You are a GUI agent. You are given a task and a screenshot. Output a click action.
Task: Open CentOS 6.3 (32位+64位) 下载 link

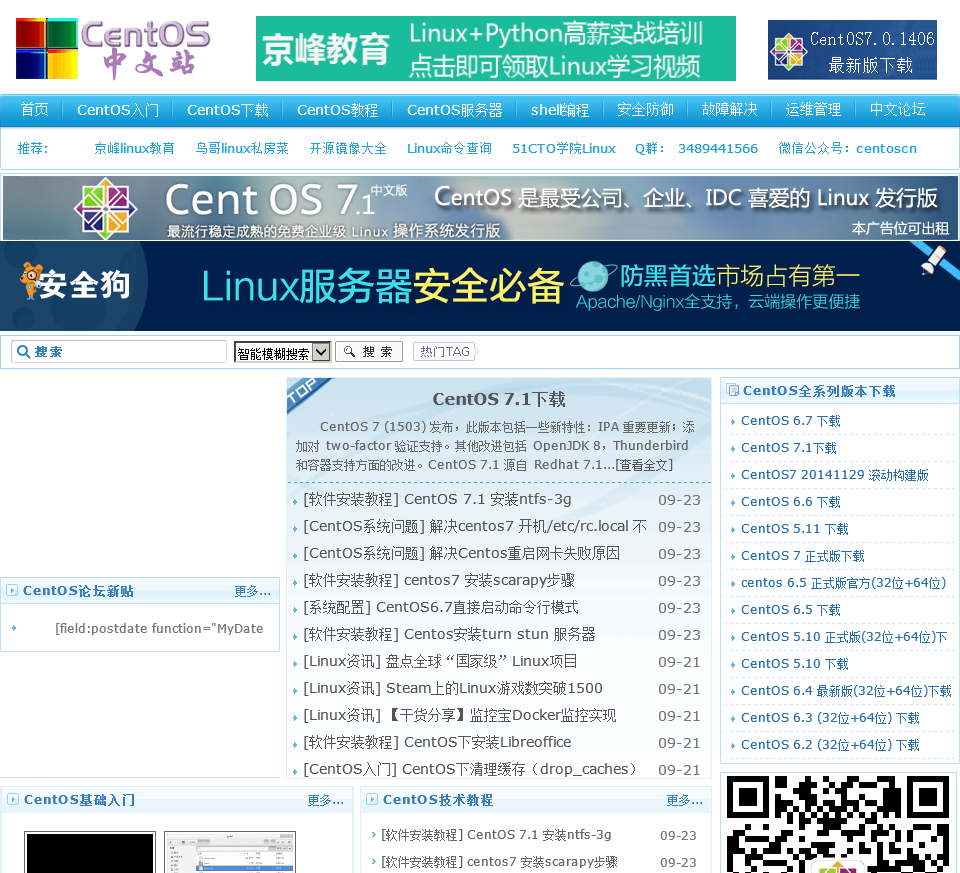830,717
